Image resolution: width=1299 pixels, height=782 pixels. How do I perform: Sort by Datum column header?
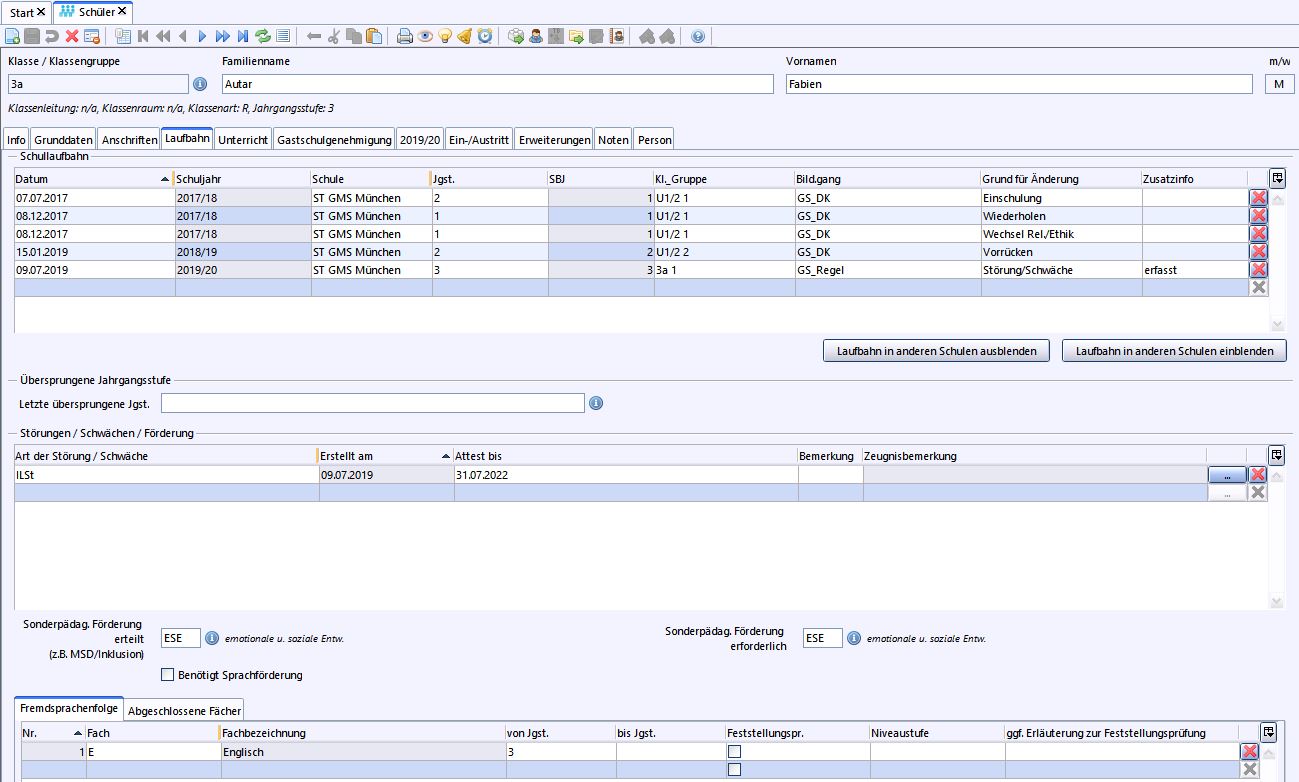(94, 179)
